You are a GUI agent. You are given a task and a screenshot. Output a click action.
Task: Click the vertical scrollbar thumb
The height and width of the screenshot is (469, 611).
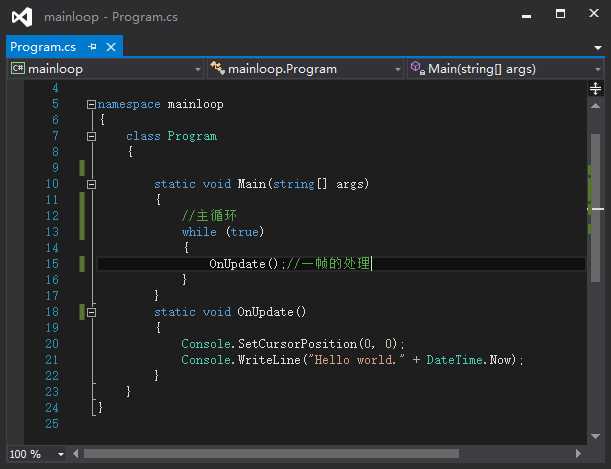[x=595, y=208]
